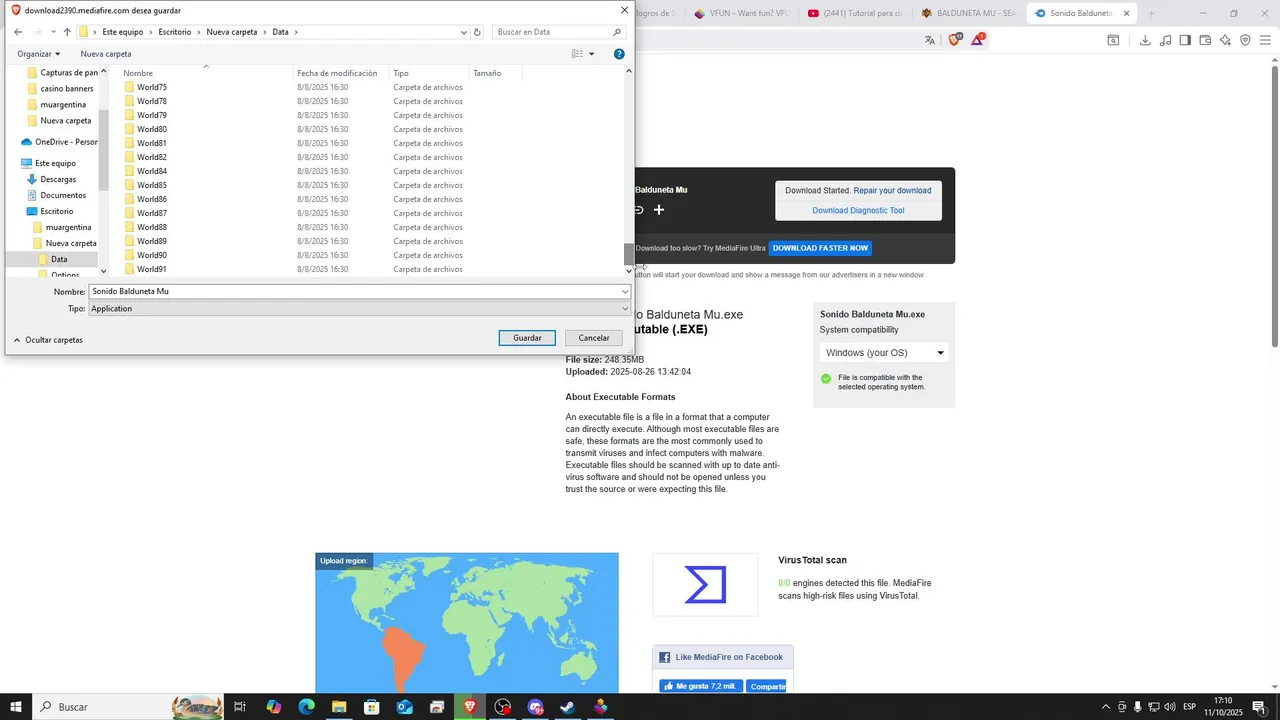Open Brave VPN shield icon in toolbar

(1245, 40)
